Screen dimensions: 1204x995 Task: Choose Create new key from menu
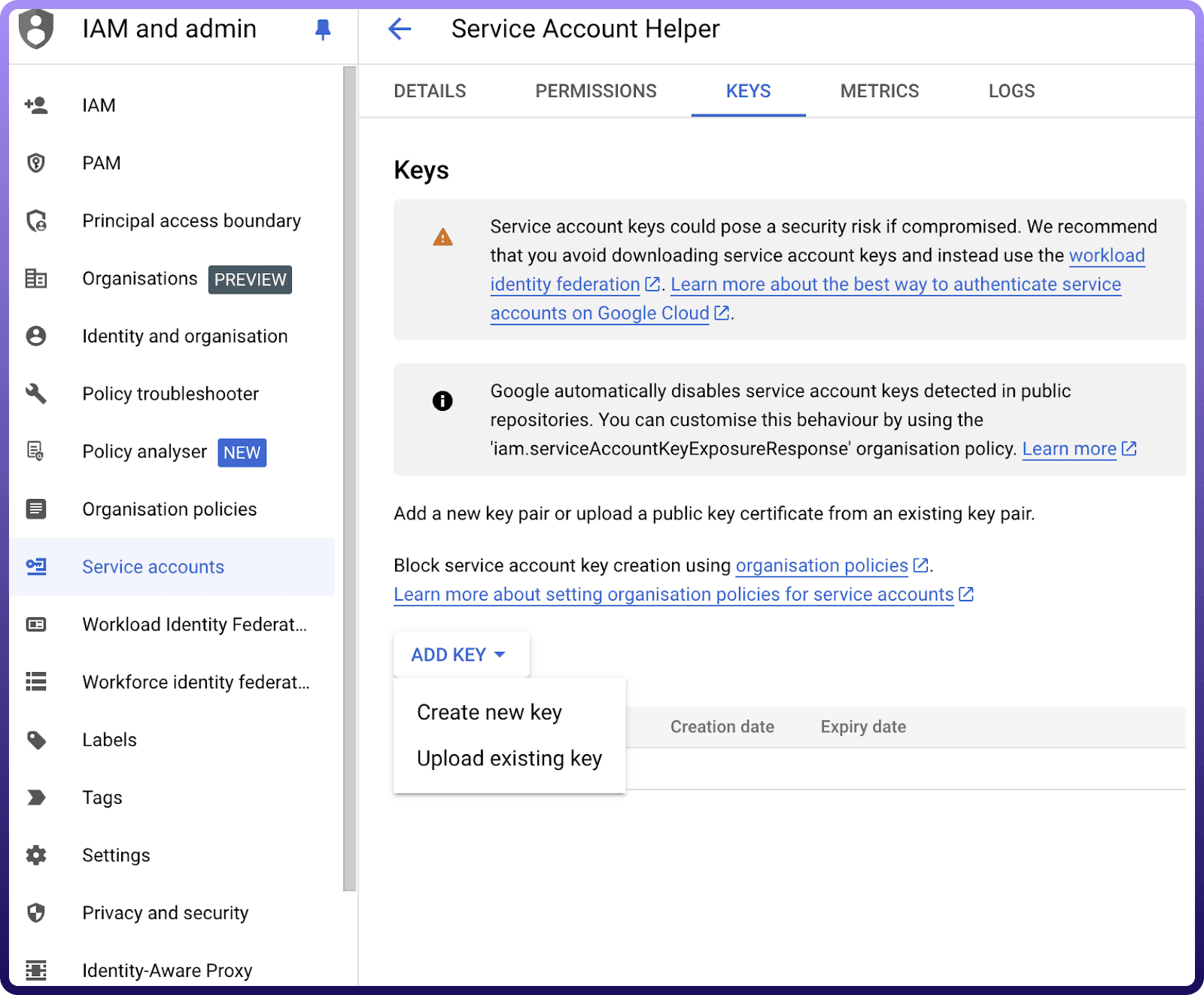pyautogui.click(x=489, y=712)
